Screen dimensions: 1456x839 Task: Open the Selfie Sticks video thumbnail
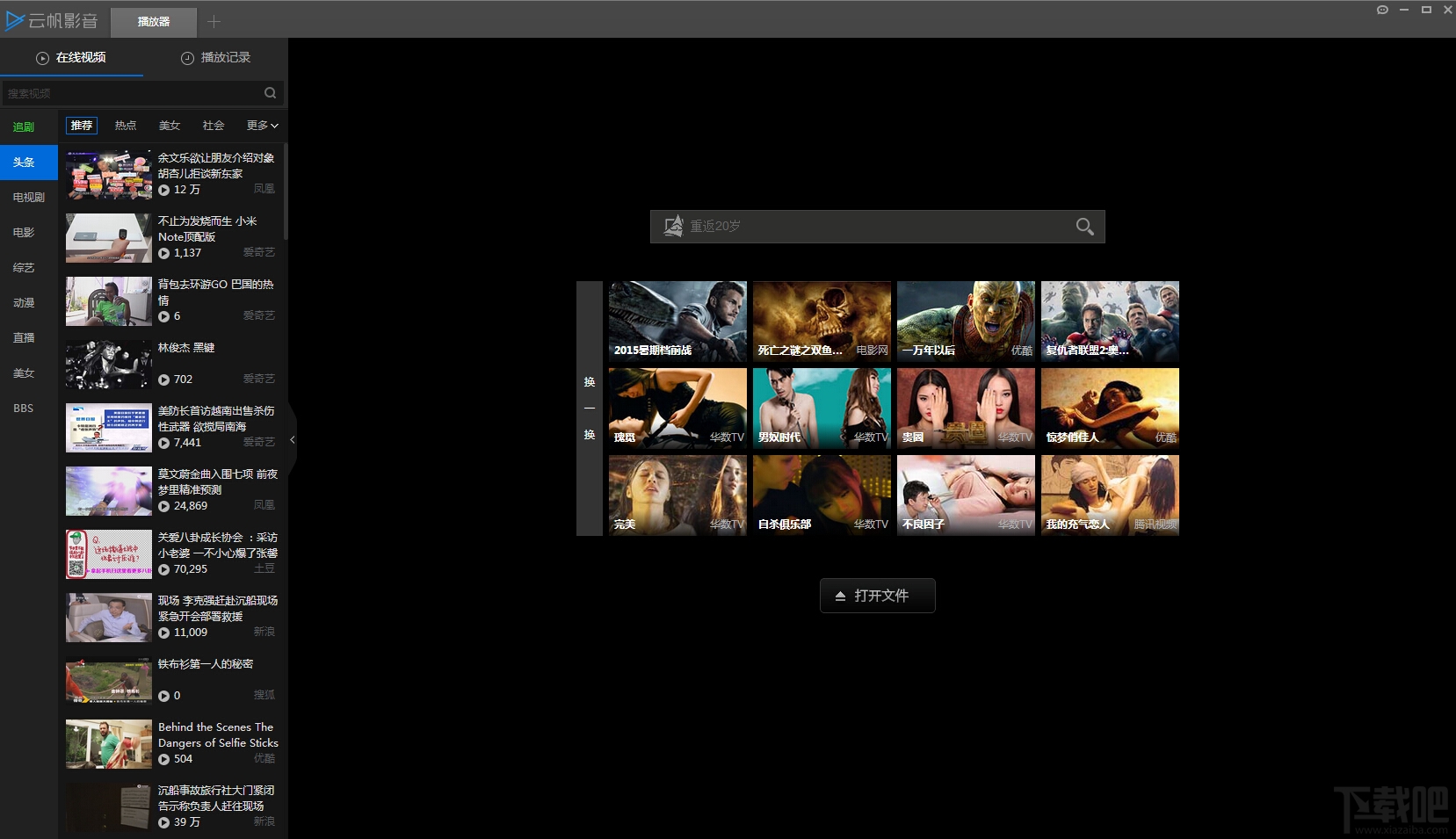pos(109,744)
